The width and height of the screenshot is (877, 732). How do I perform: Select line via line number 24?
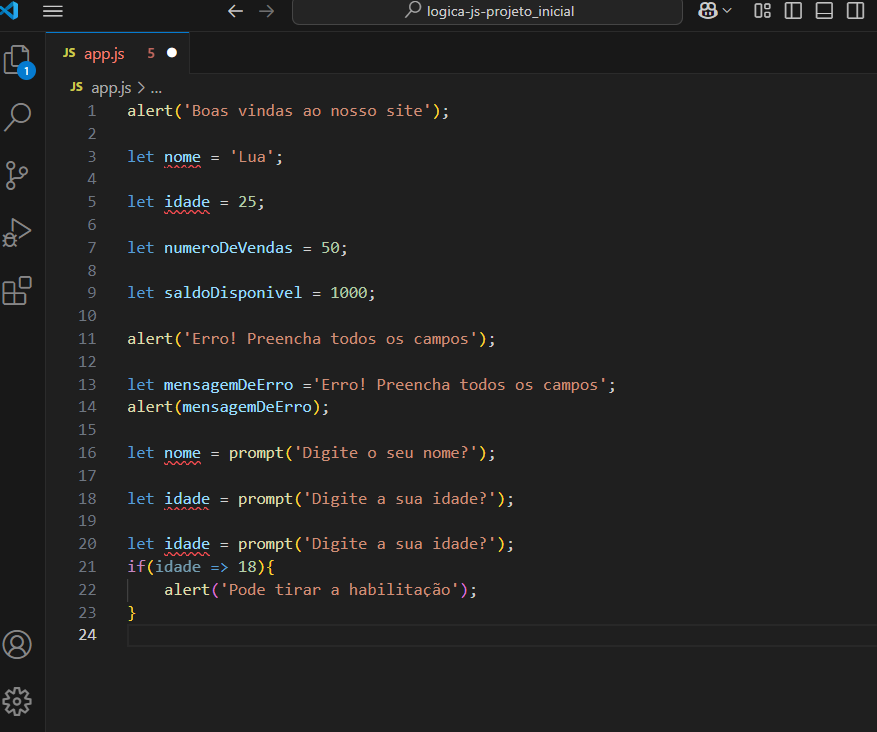[x=87, y=635]
